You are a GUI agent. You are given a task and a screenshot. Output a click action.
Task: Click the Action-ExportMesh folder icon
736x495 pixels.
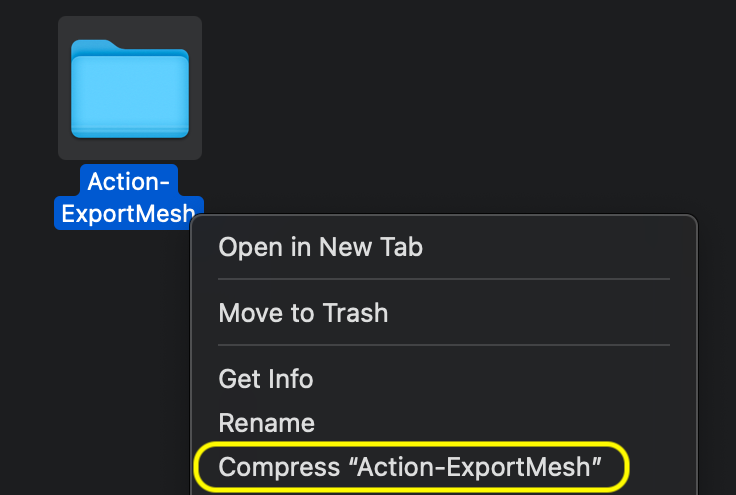[130, 88]
